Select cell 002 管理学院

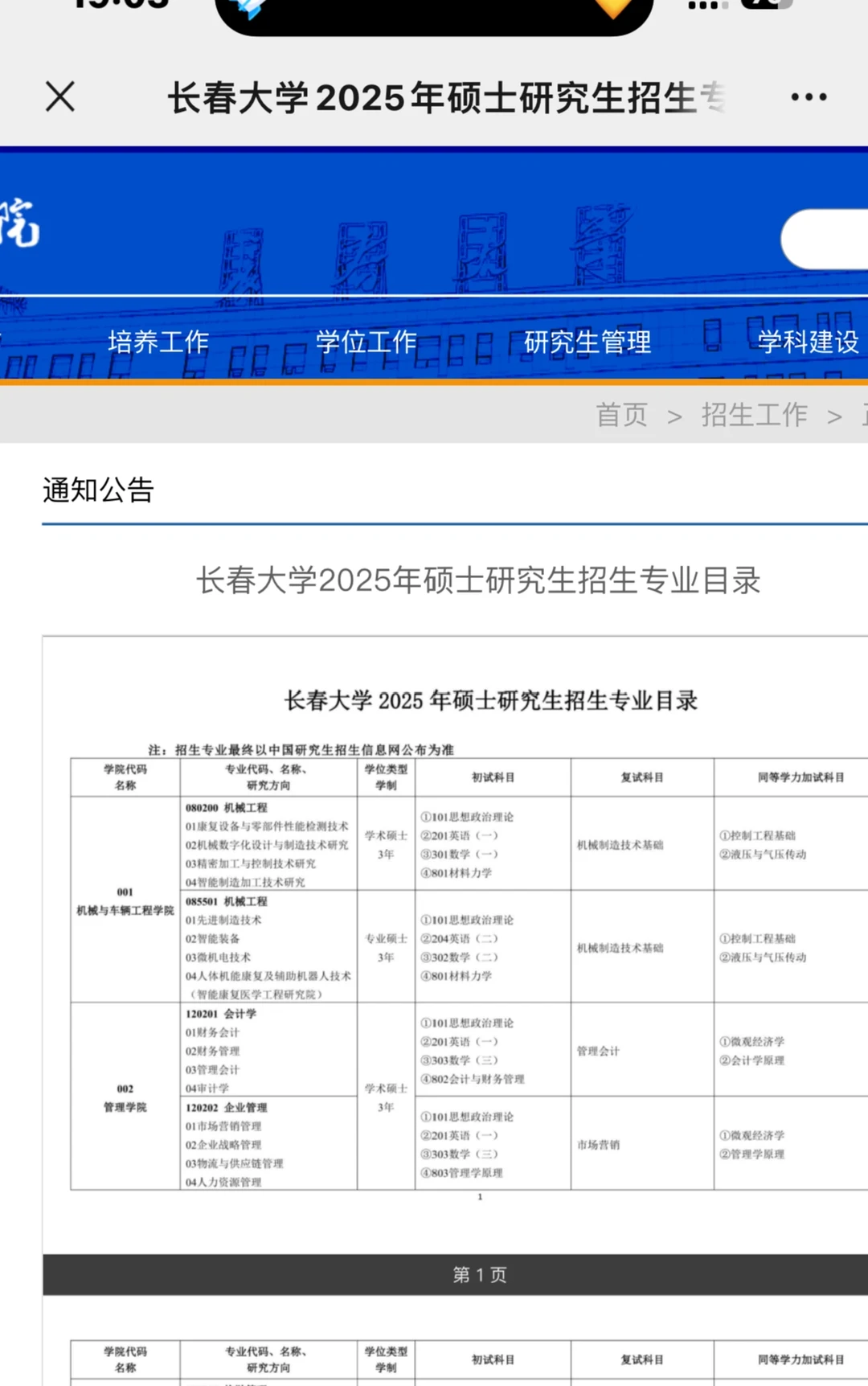coord(125,1097)
